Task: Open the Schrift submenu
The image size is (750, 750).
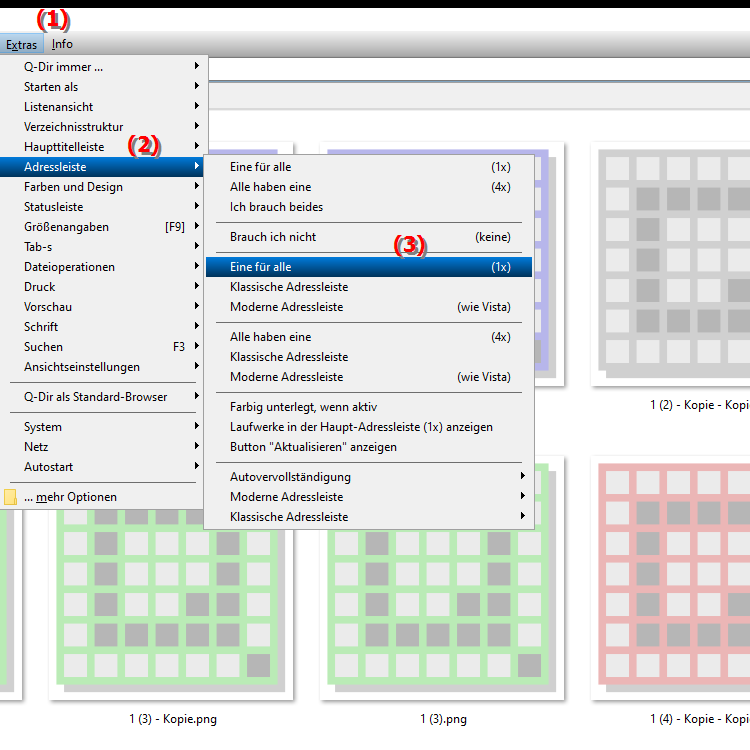Action: coord(103,327)
